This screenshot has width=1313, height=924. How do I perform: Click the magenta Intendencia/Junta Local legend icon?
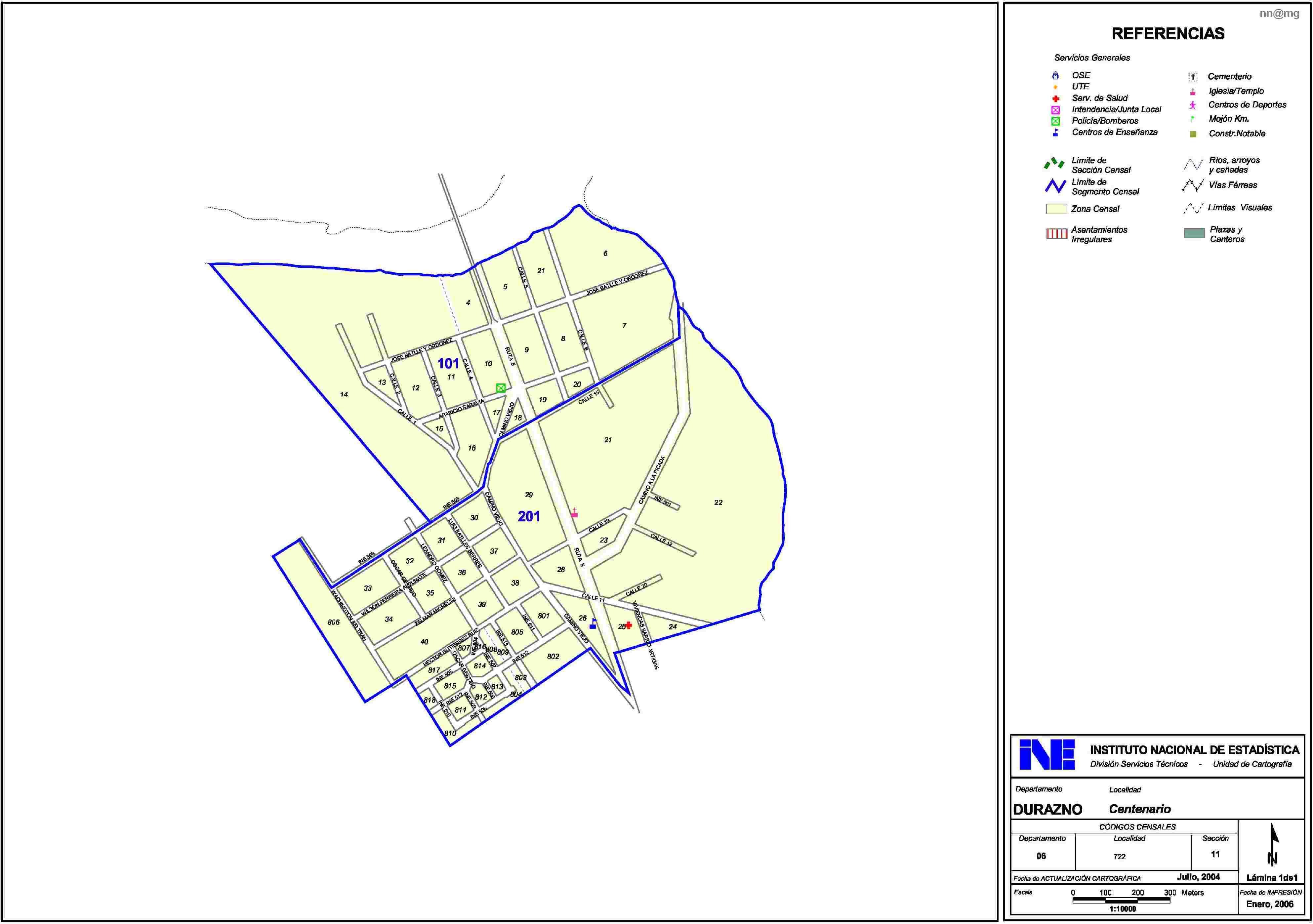click(1056, 110)
